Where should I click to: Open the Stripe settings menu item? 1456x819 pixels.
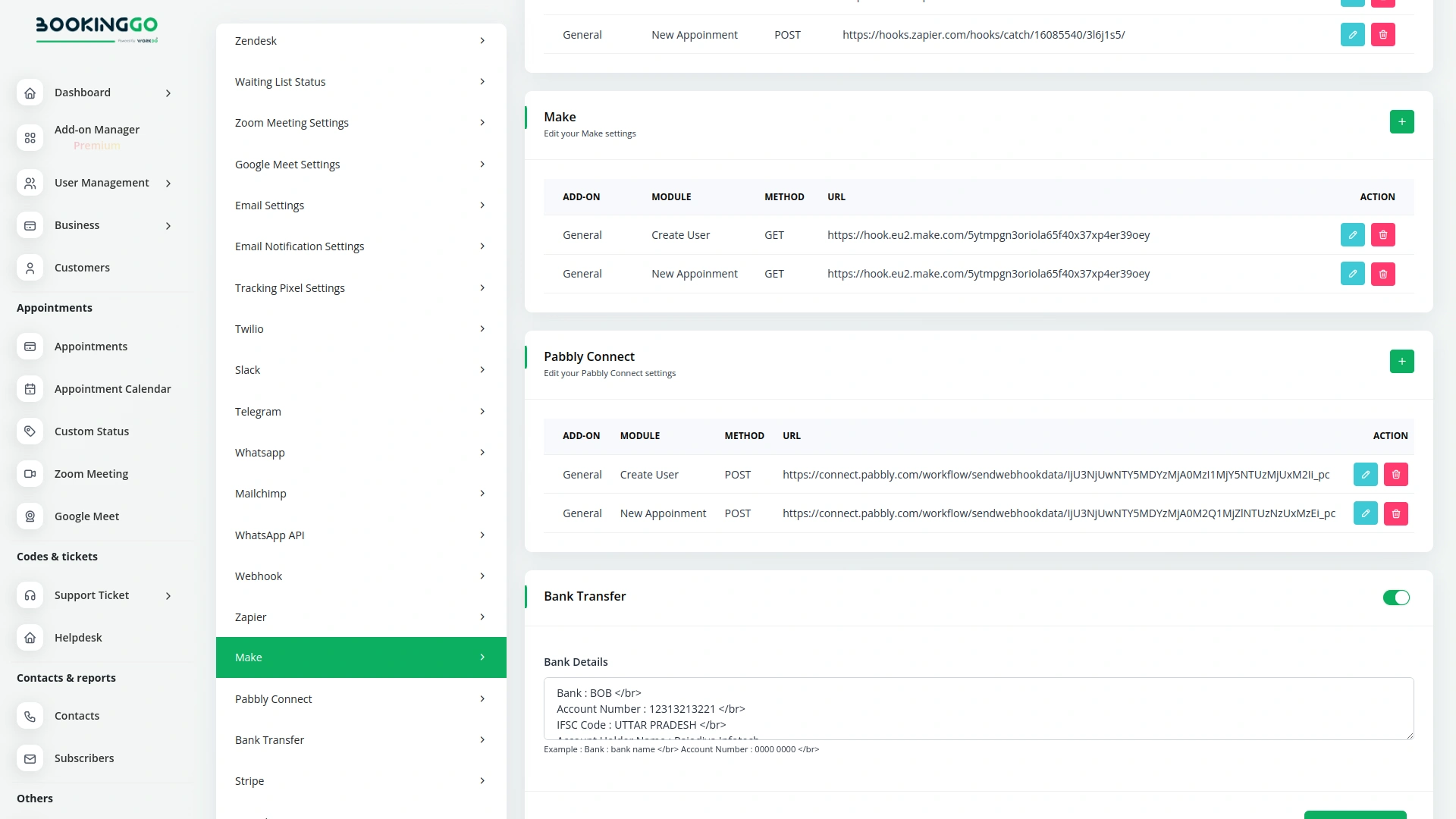pyautogui.click(x=361, y=780)
